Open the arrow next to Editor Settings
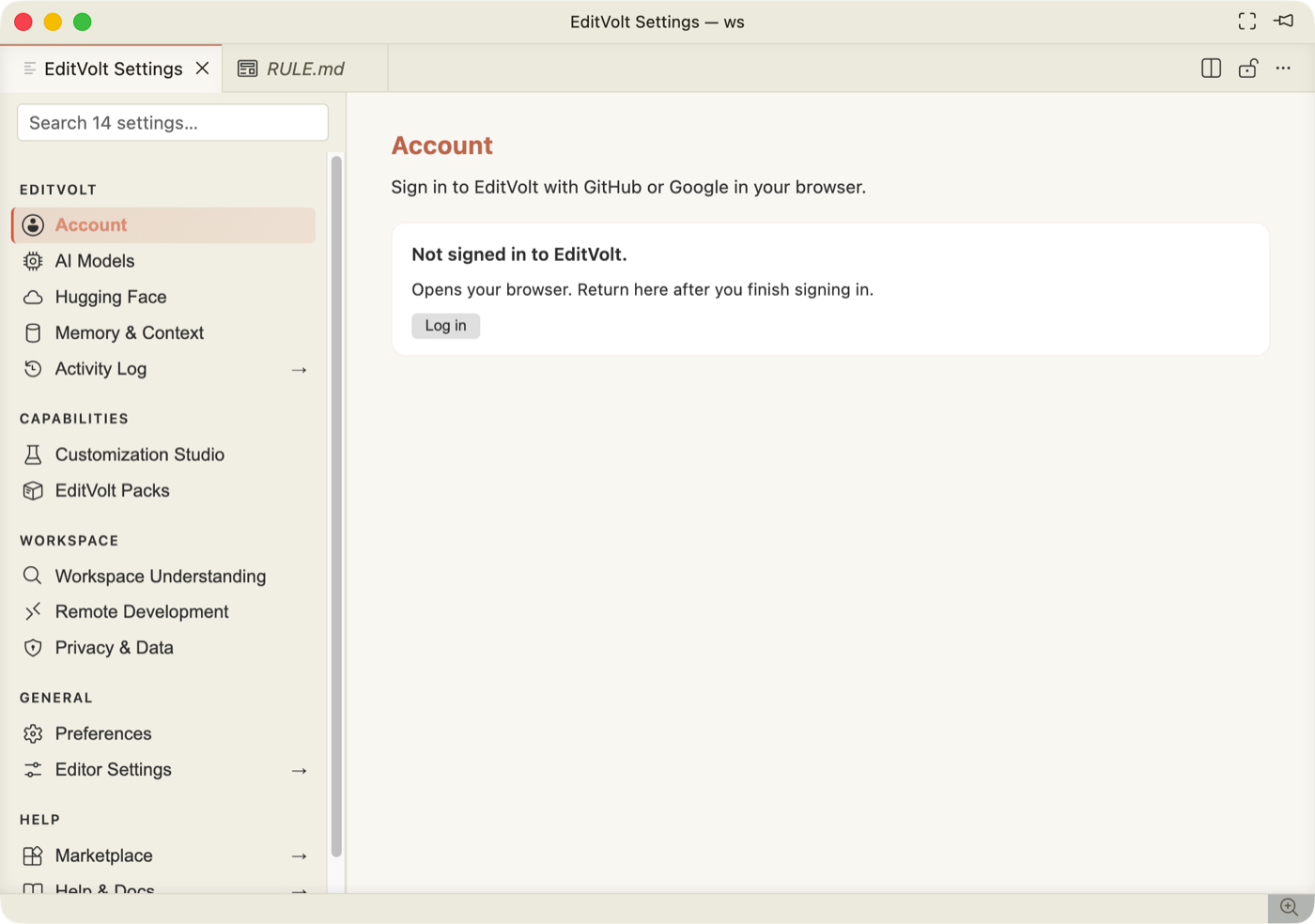 point(300,771)
